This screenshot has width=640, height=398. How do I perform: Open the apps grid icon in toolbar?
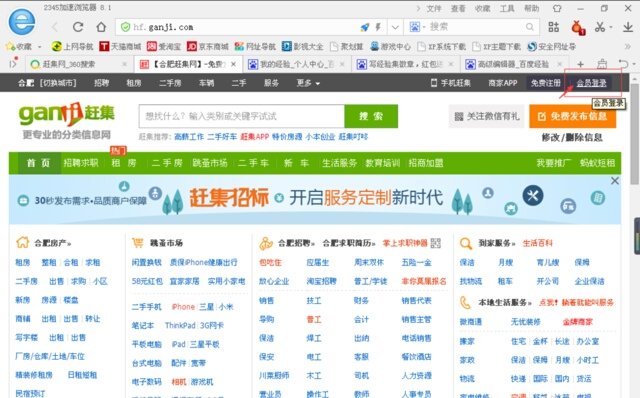coord(553,27)
